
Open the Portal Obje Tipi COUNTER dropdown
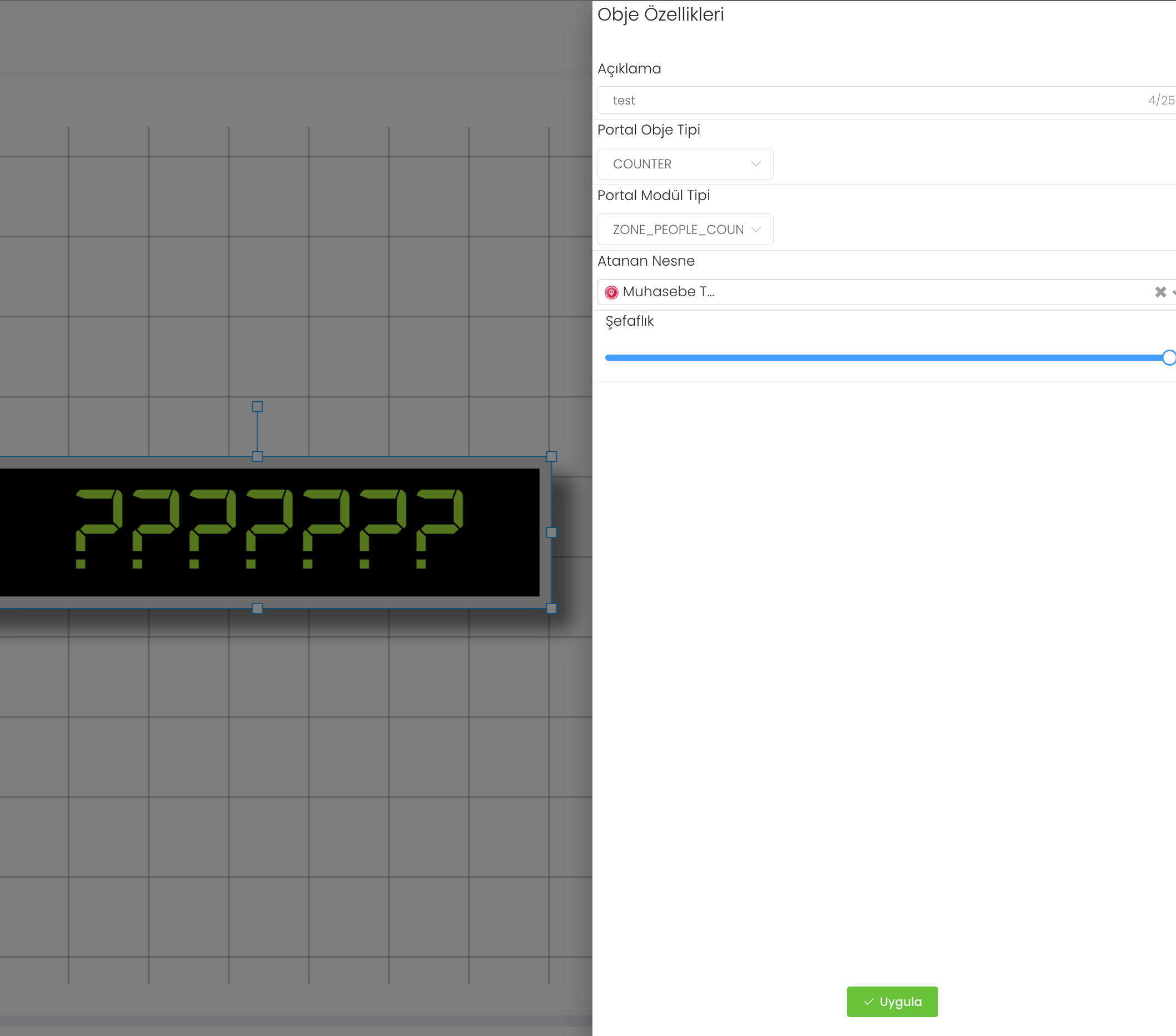(685, 164)
